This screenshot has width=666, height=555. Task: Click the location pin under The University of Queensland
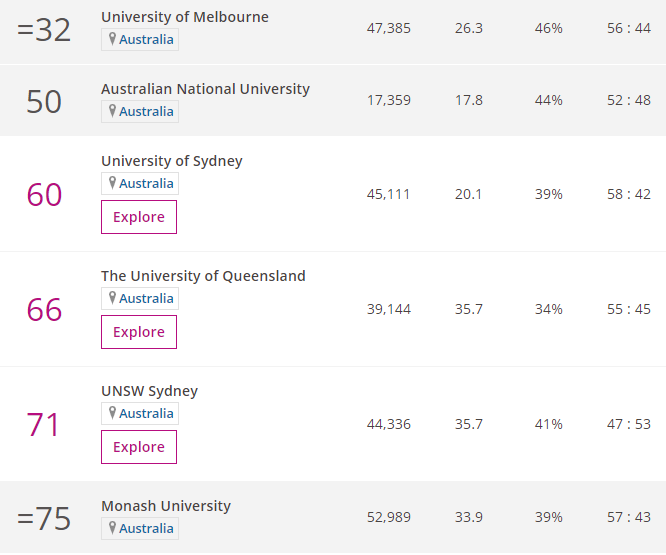pyautogui.click(x=113, y=298)
